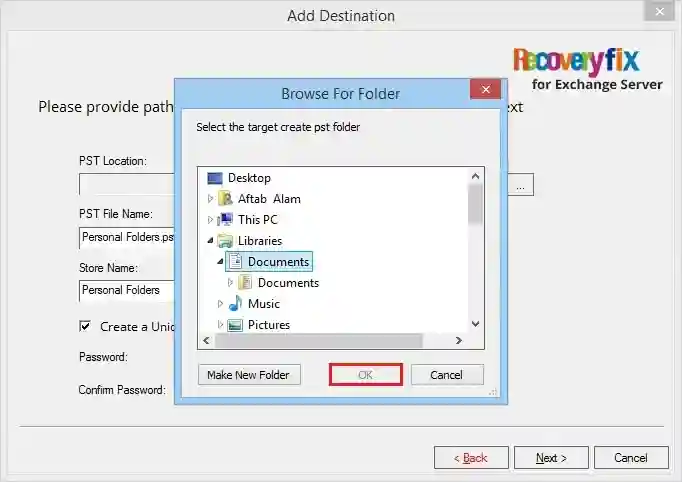Click the selected Documents library icon
Screen dimensions: 682x482
pos(235,261)
